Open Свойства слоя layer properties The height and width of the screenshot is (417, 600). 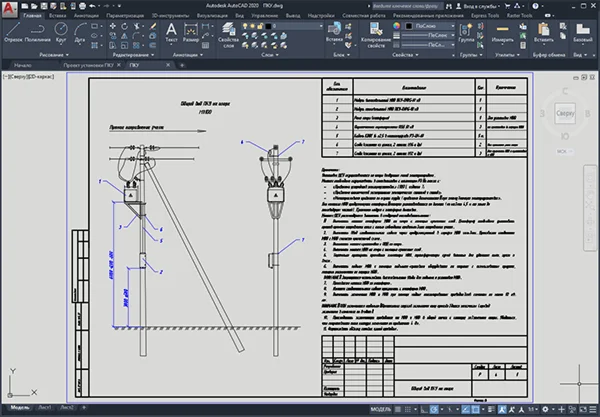tap(228, 35)
